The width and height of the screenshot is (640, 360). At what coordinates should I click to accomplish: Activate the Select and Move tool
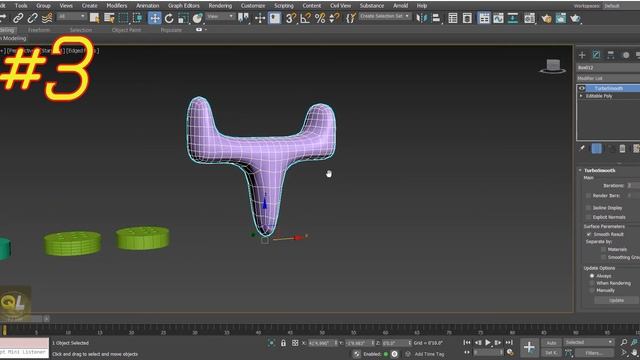coord(154,18)
